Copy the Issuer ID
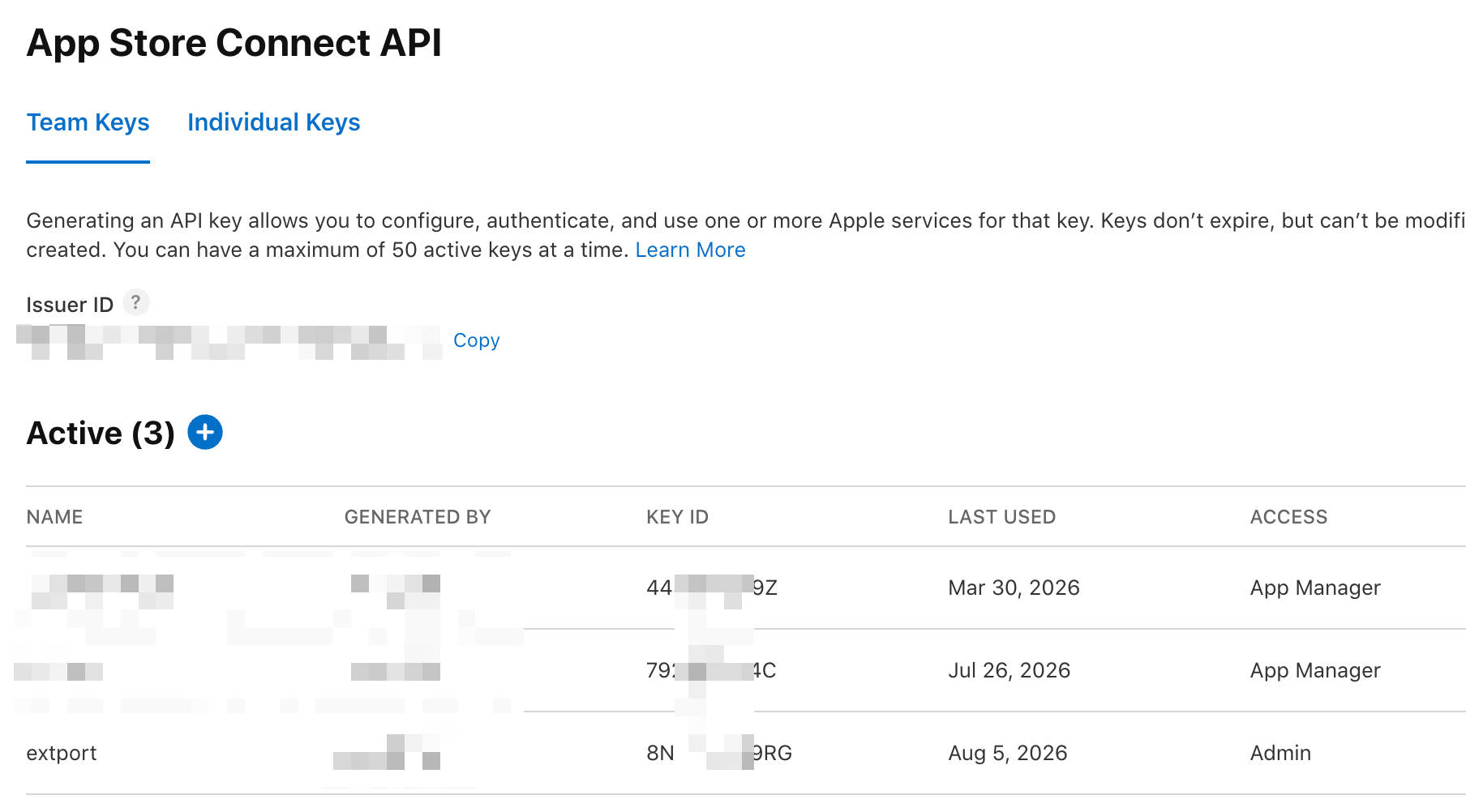 (x=476, y=340)
